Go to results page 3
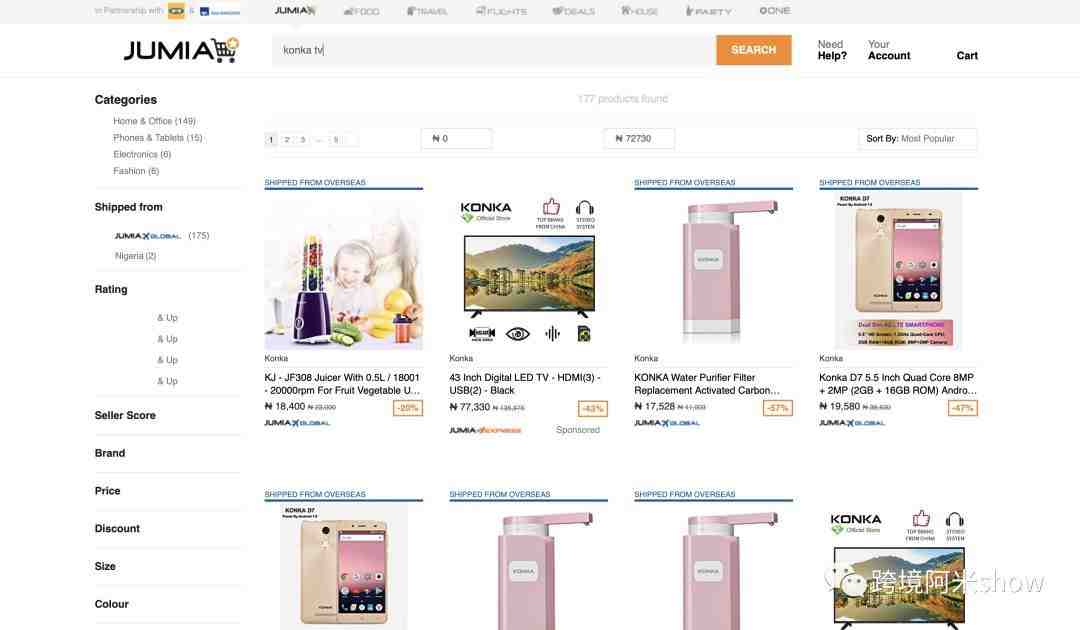The image size is (1080, 630). click(x=303, y=140)
